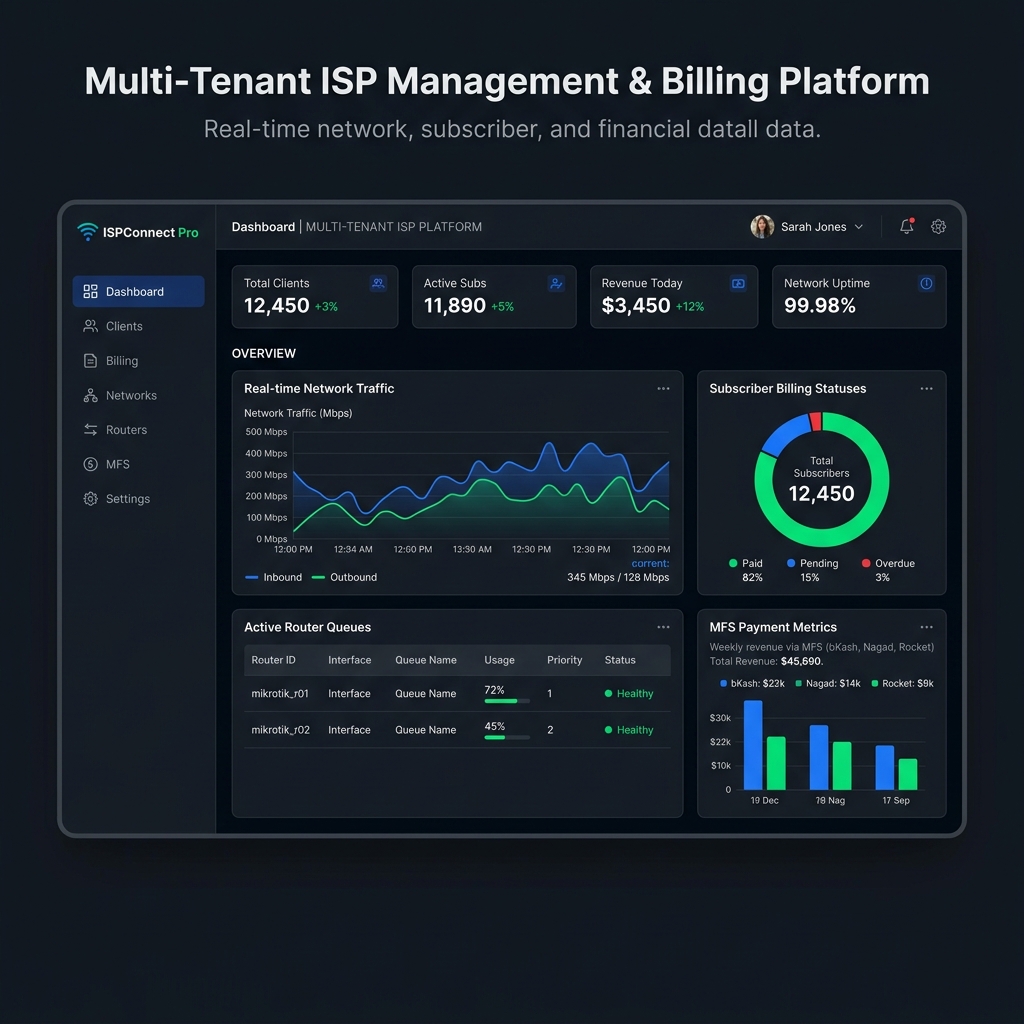1024x1024 pixels.
Task: Click the Active Subs 11,890 value
Action: [455, 305]
